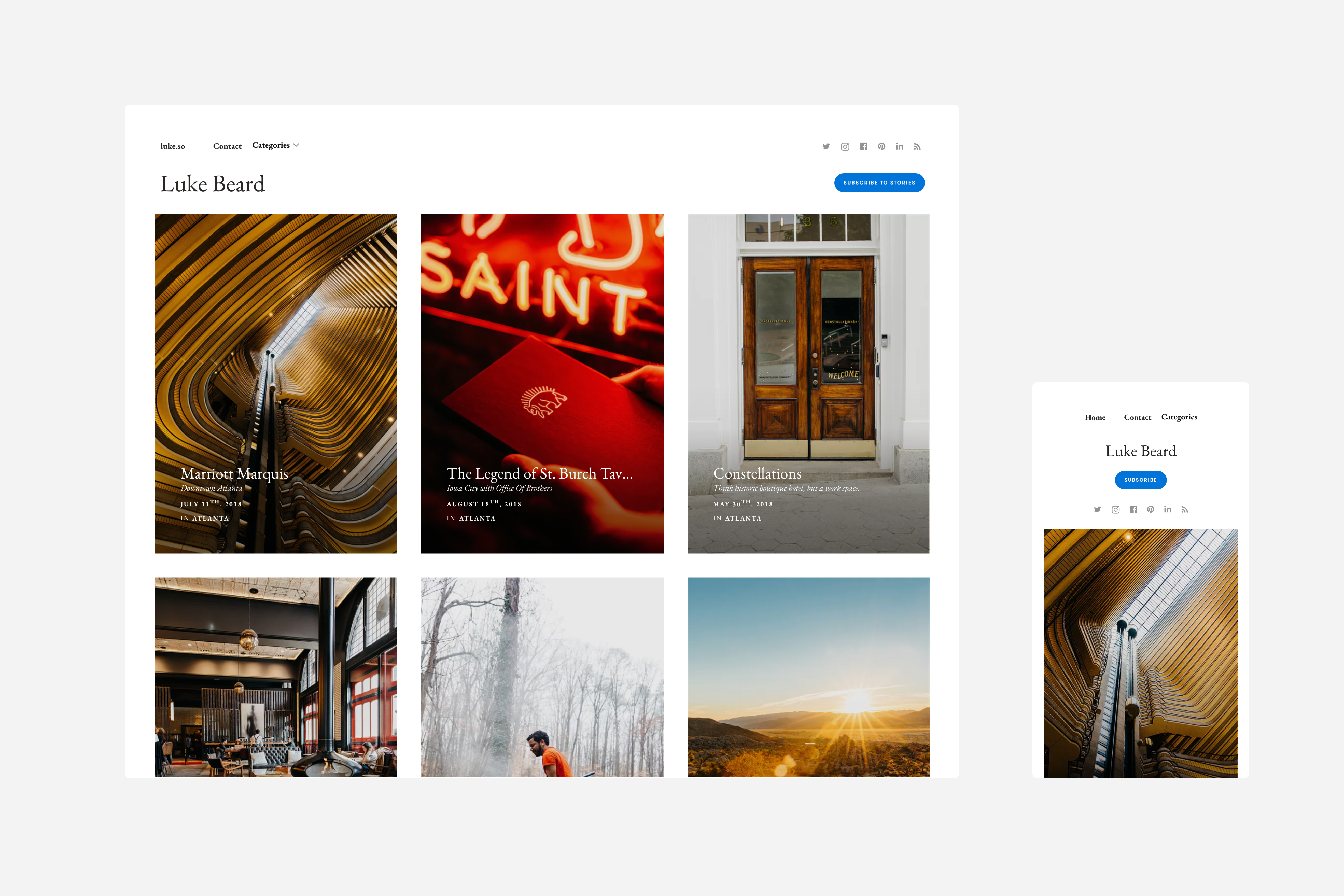Select Home in mobile navigation

pos(1095,418)
